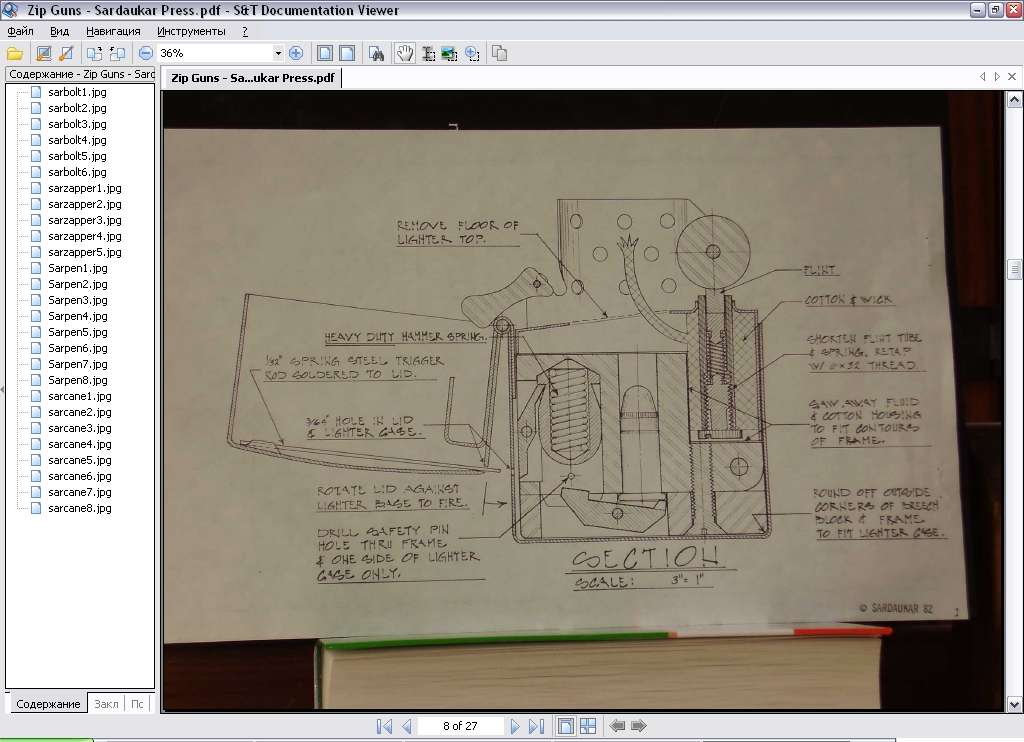This screenshot has height=742, width=1024.
Task: Switch to the Содержание bottom tab
Action: [48, 703]
